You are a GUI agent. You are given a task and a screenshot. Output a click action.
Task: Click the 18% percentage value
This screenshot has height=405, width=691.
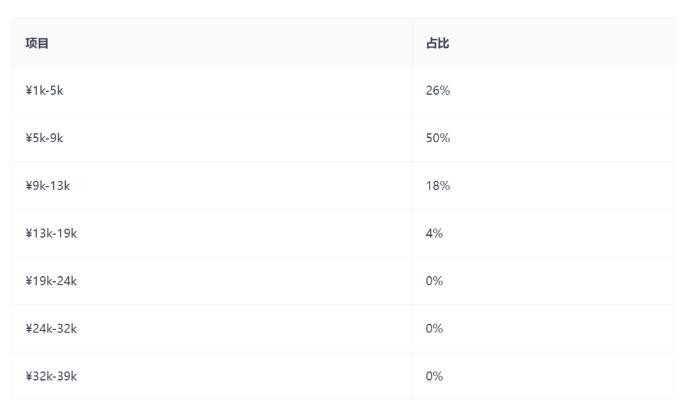click(438, 185)
